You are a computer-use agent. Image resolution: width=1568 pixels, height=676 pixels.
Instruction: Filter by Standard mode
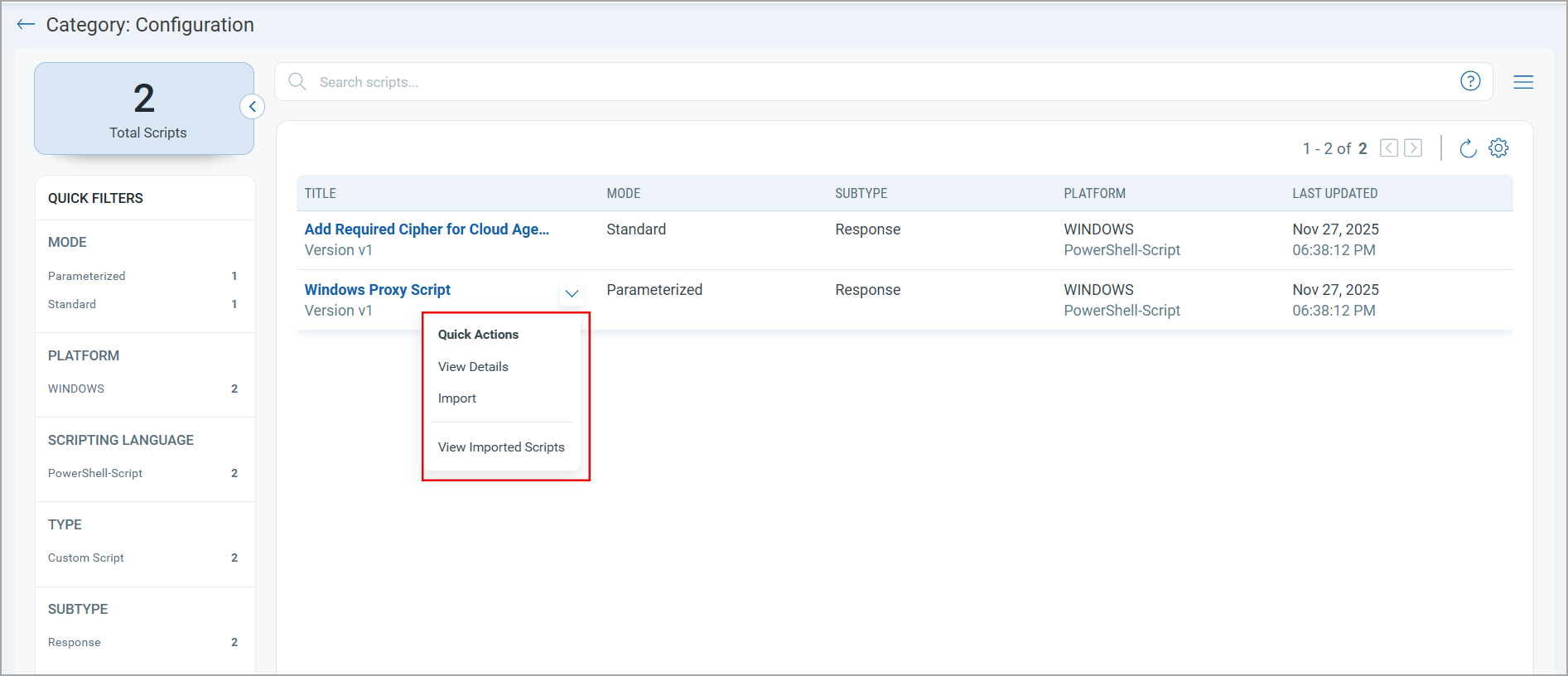pyautogui.click(x=72, y=304)
